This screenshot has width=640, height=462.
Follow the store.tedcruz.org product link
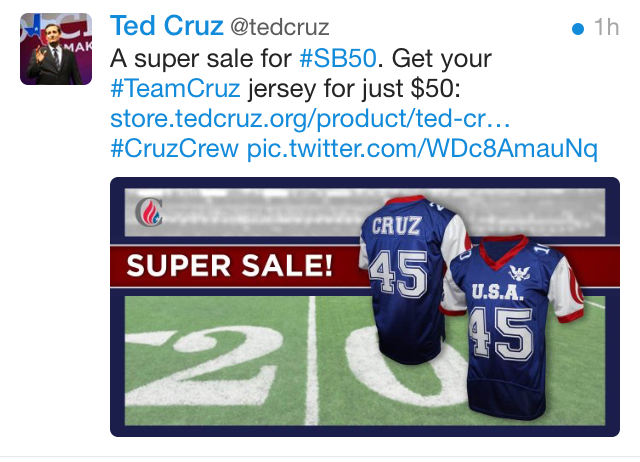310,119
